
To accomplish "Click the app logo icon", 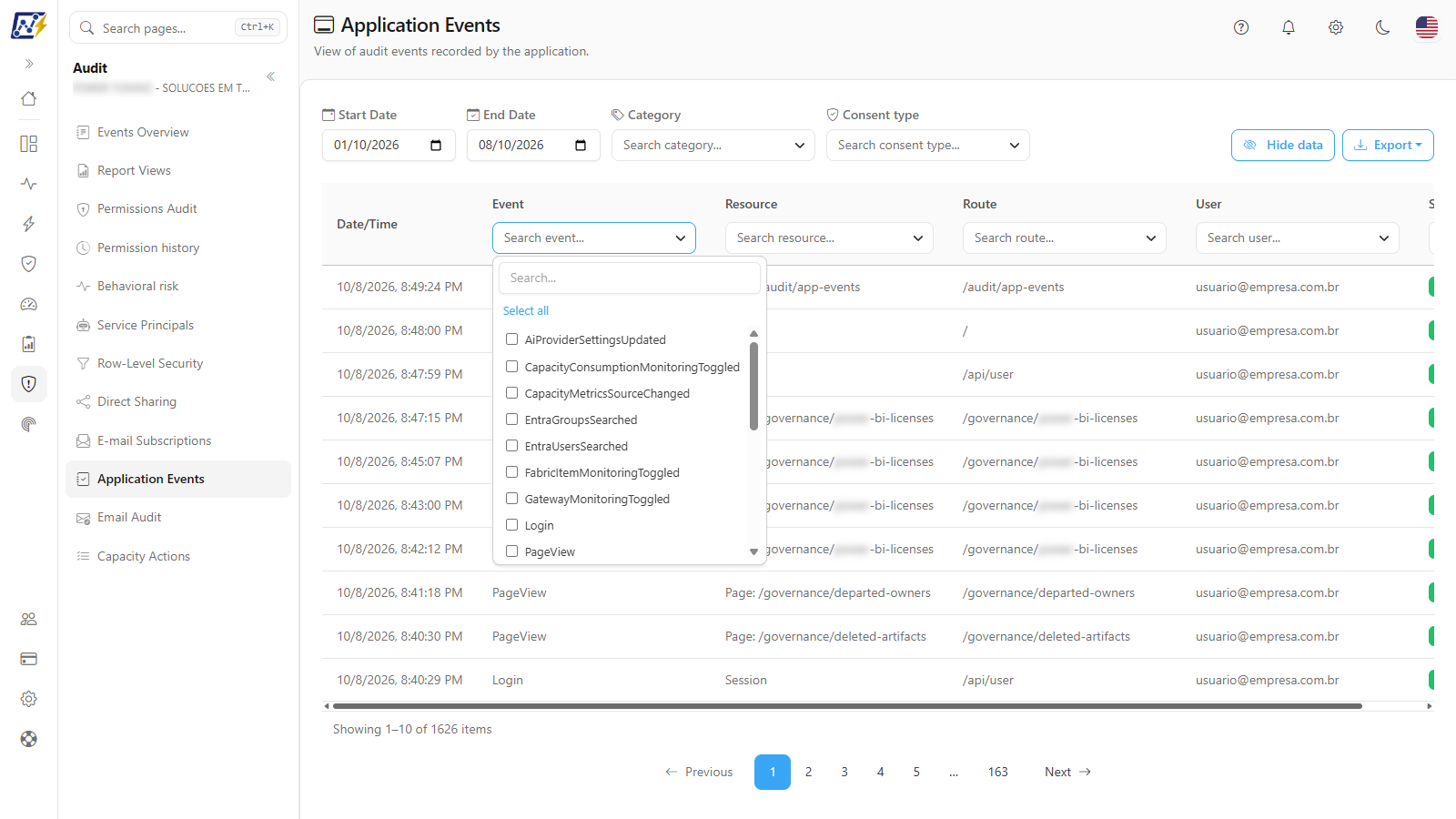I will coord(28,25).
